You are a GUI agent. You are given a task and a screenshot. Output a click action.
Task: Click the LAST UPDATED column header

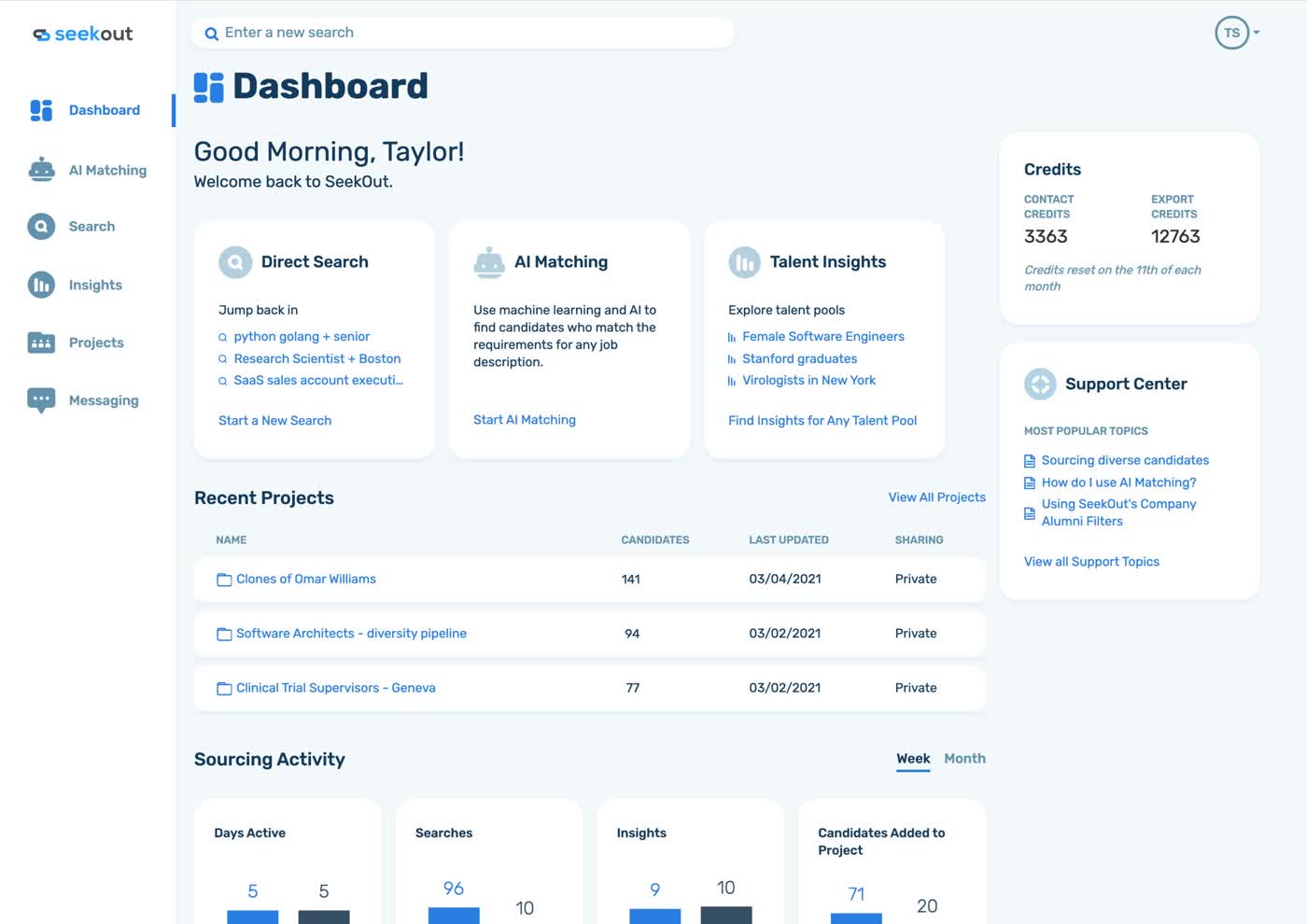click(789, 540)
